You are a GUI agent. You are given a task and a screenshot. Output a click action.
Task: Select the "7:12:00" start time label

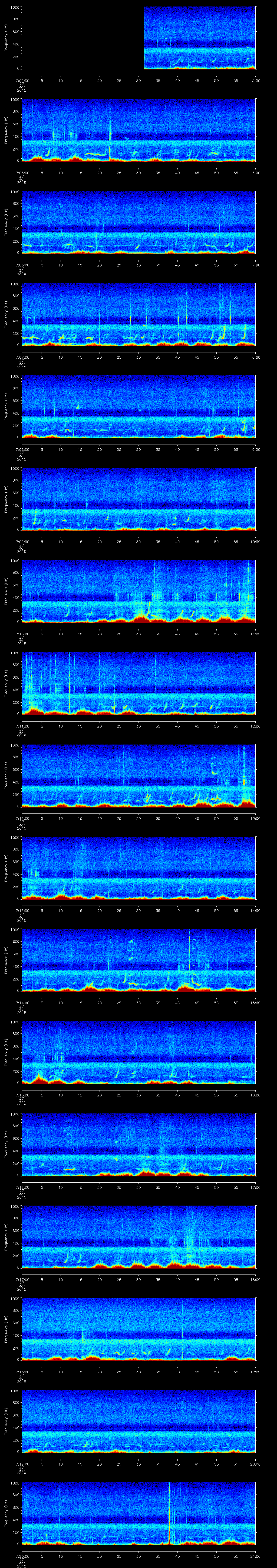coord(22,818)
